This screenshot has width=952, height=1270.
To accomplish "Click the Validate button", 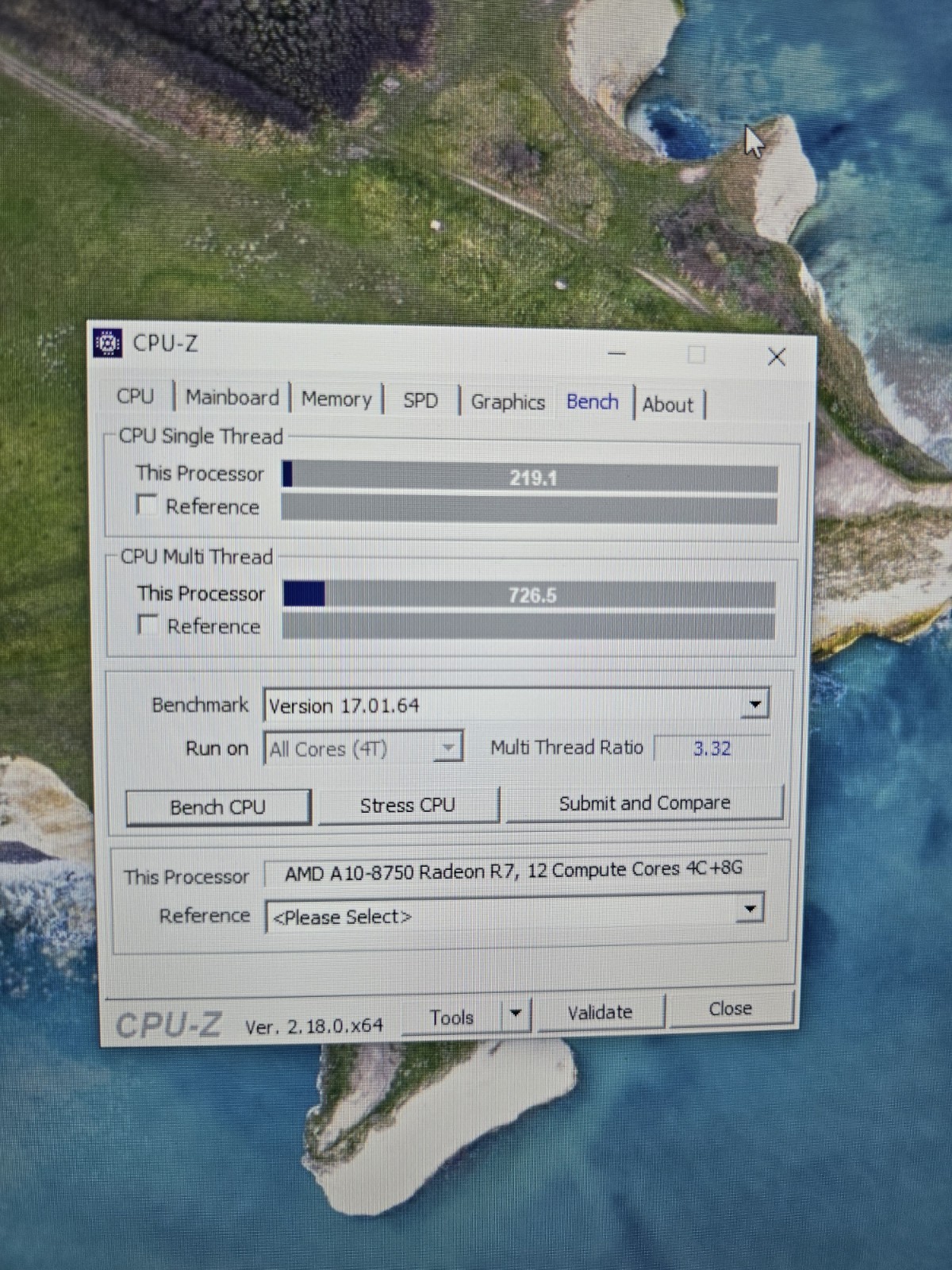I will pos(600,1012).
